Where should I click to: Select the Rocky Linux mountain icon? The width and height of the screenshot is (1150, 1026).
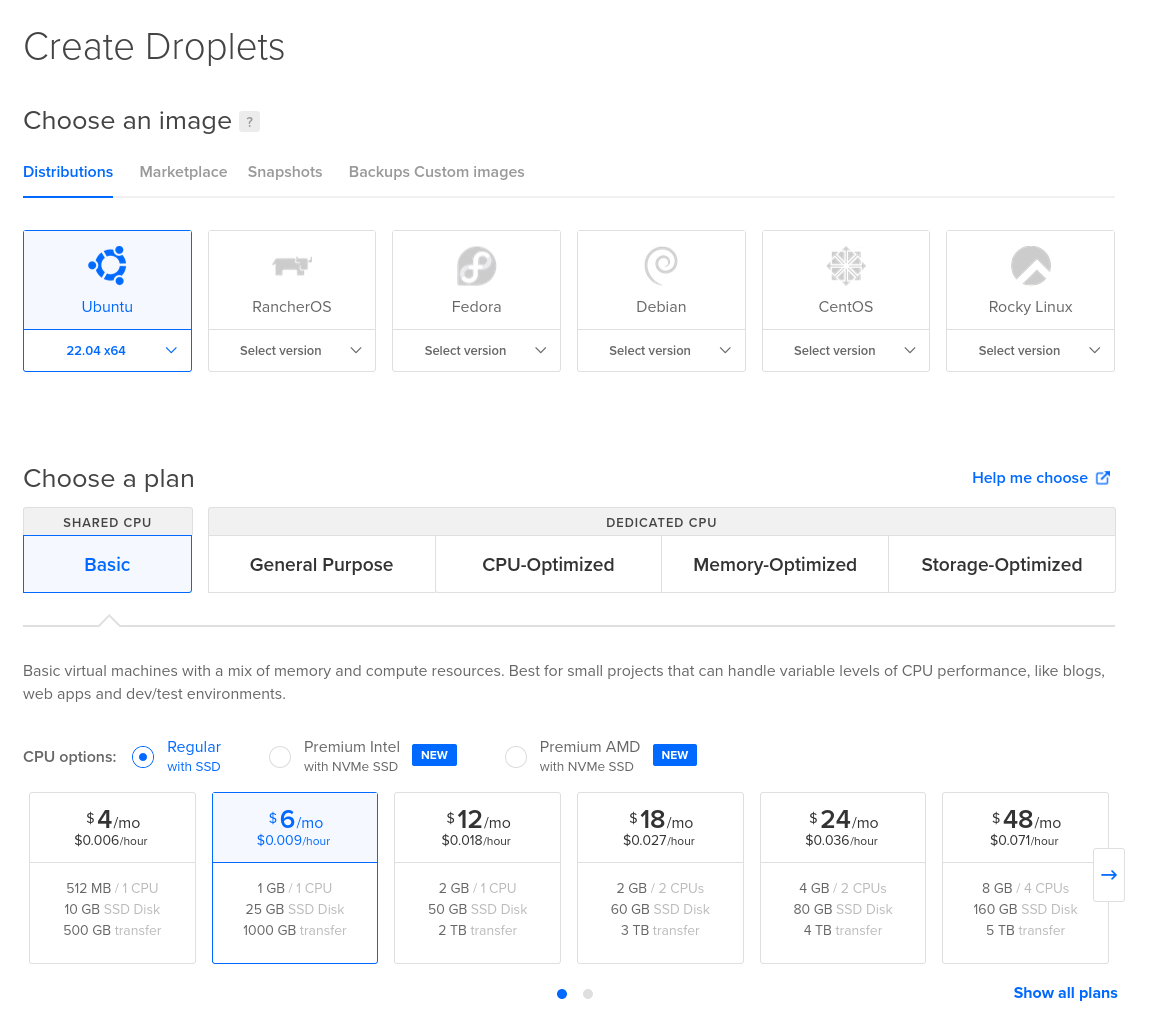pyautogui.click(x=1030, y=266)
